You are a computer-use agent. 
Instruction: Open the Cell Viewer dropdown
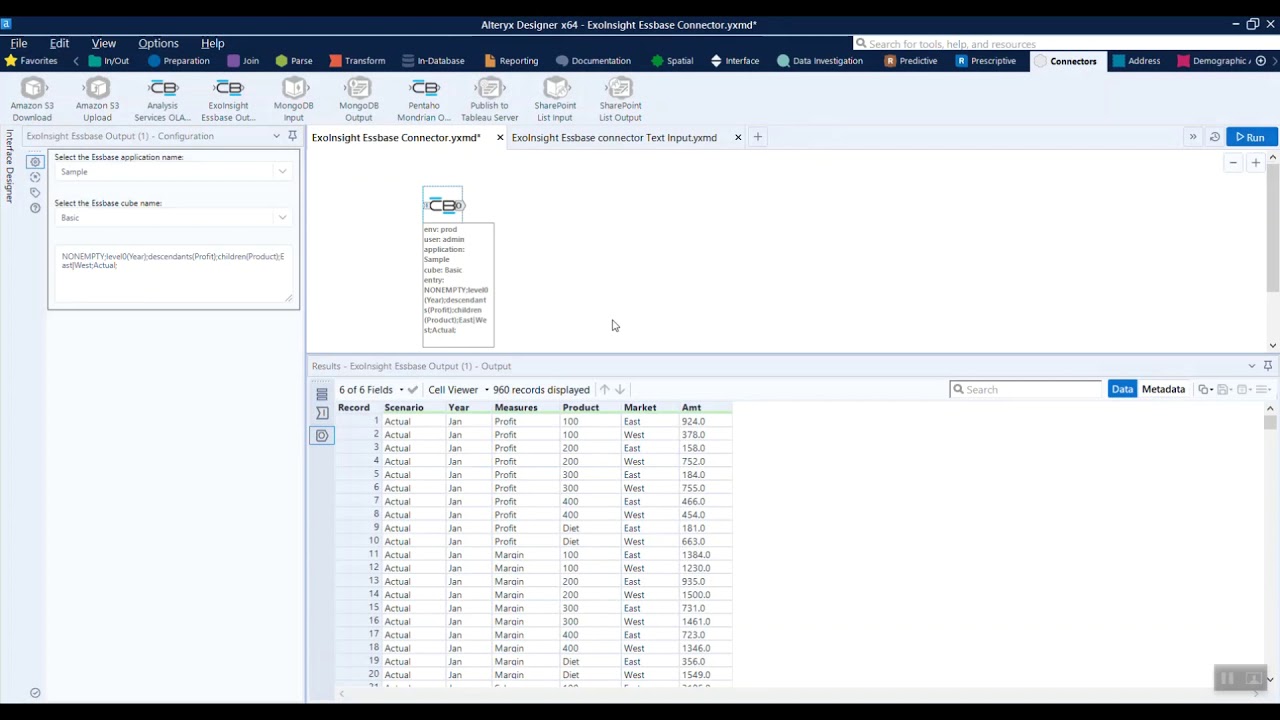(458, 390)
